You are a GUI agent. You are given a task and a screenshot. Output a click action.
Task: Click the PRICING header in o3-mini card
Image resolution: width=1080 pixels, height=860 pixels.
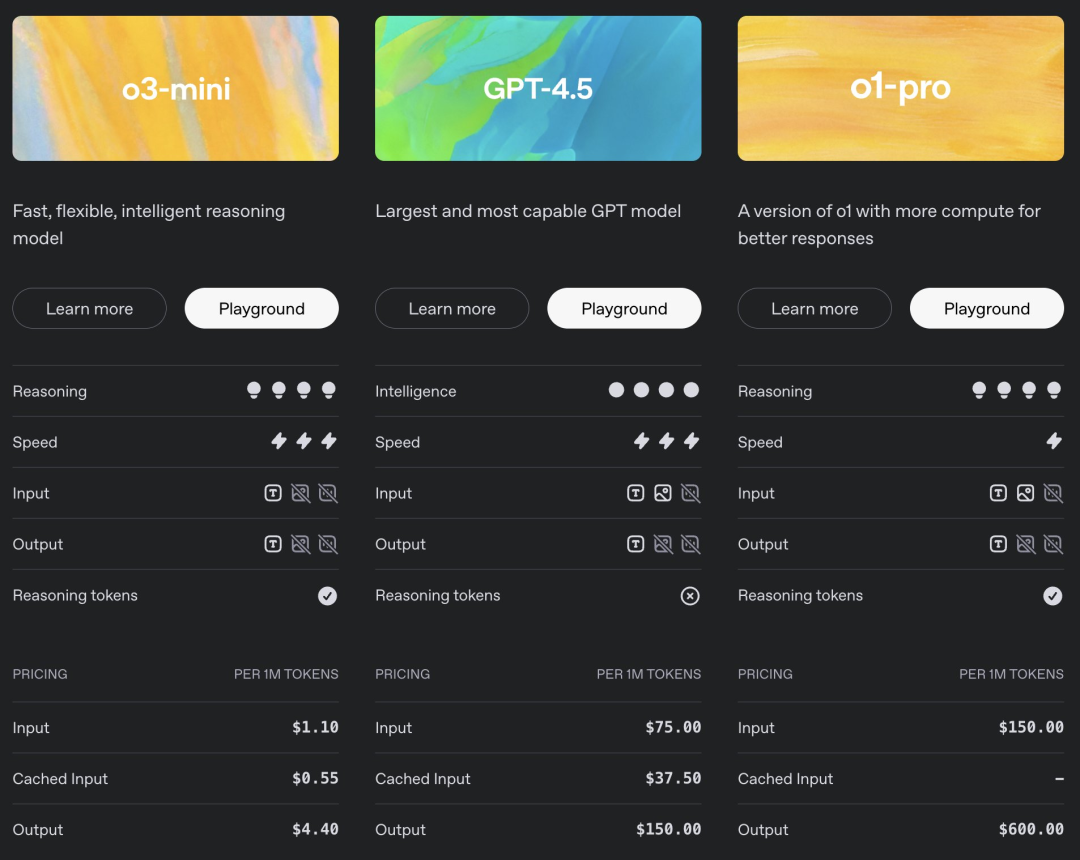[40, 674]
